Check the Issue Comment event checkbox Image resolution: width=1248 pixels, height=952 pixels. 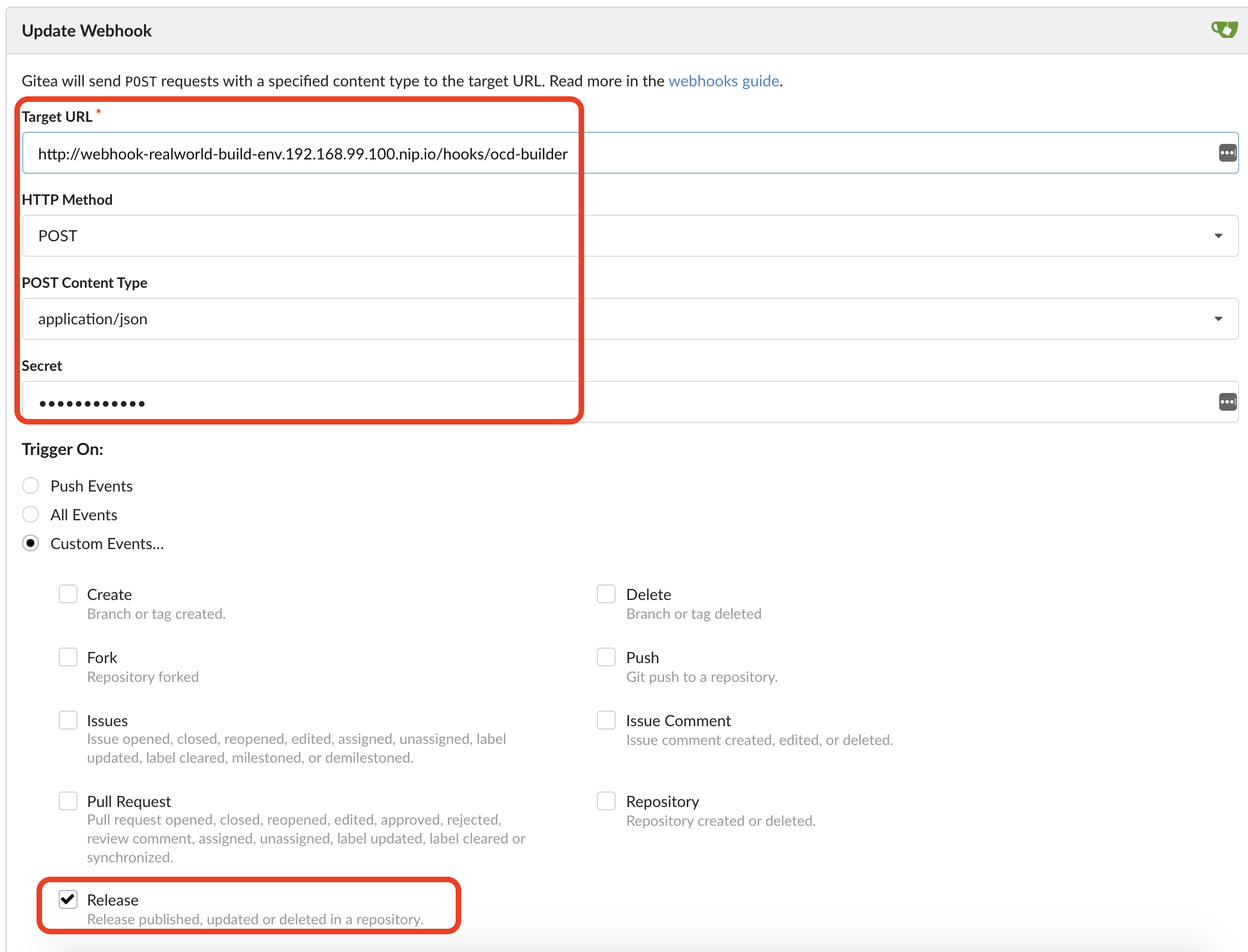pyautogui.click(x=606, y=720)
